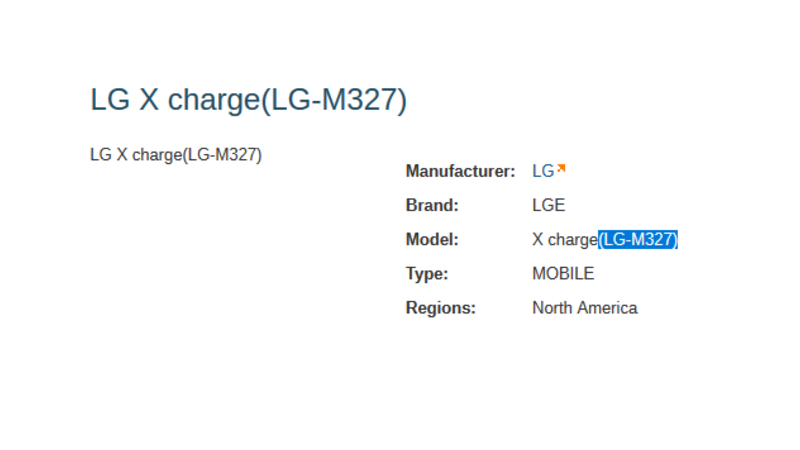Click the word 'North' in the region value
This screenshot has height=450, width=800.
553,307
